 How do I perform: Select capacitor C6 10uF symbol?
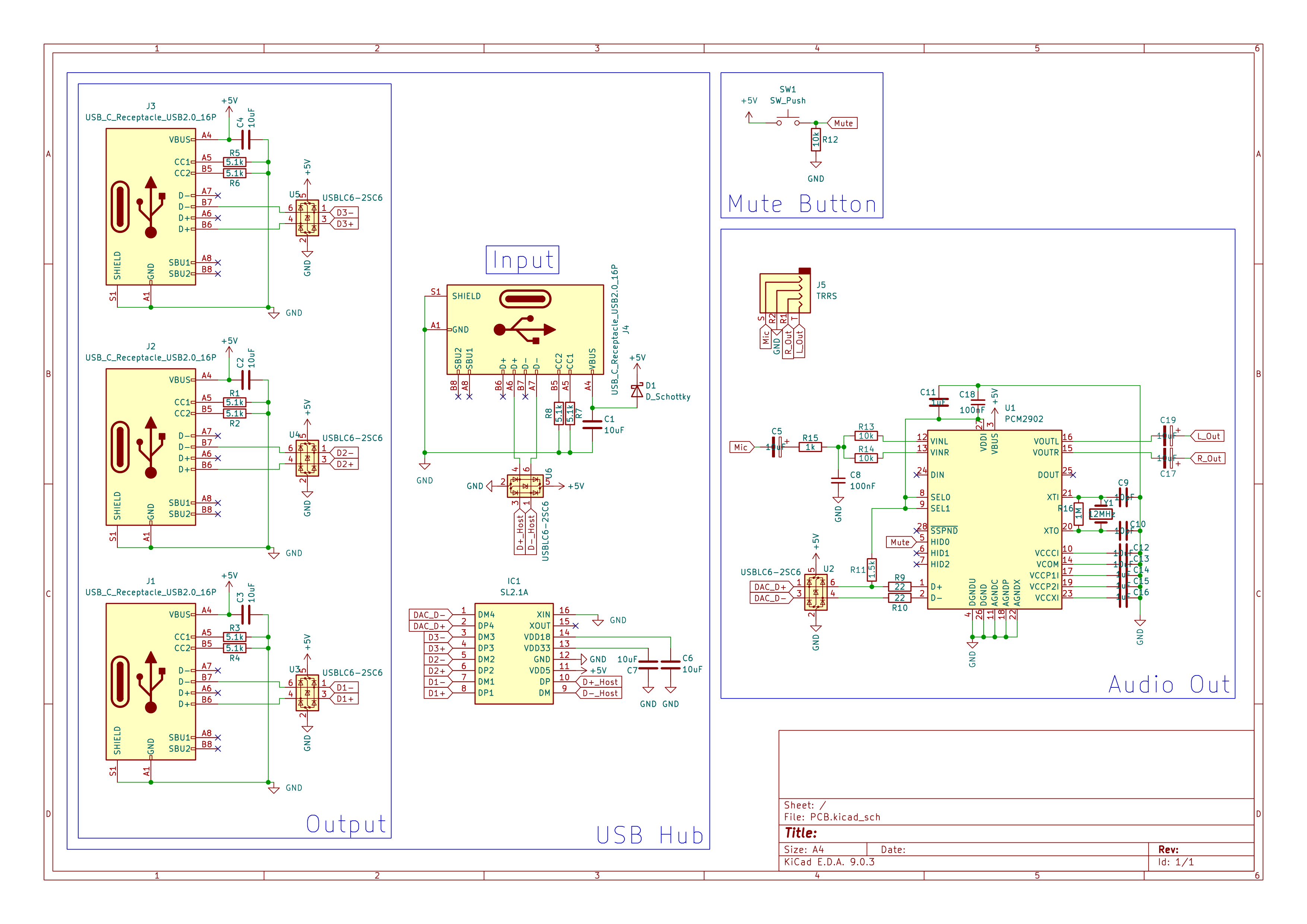click(671, 665)
